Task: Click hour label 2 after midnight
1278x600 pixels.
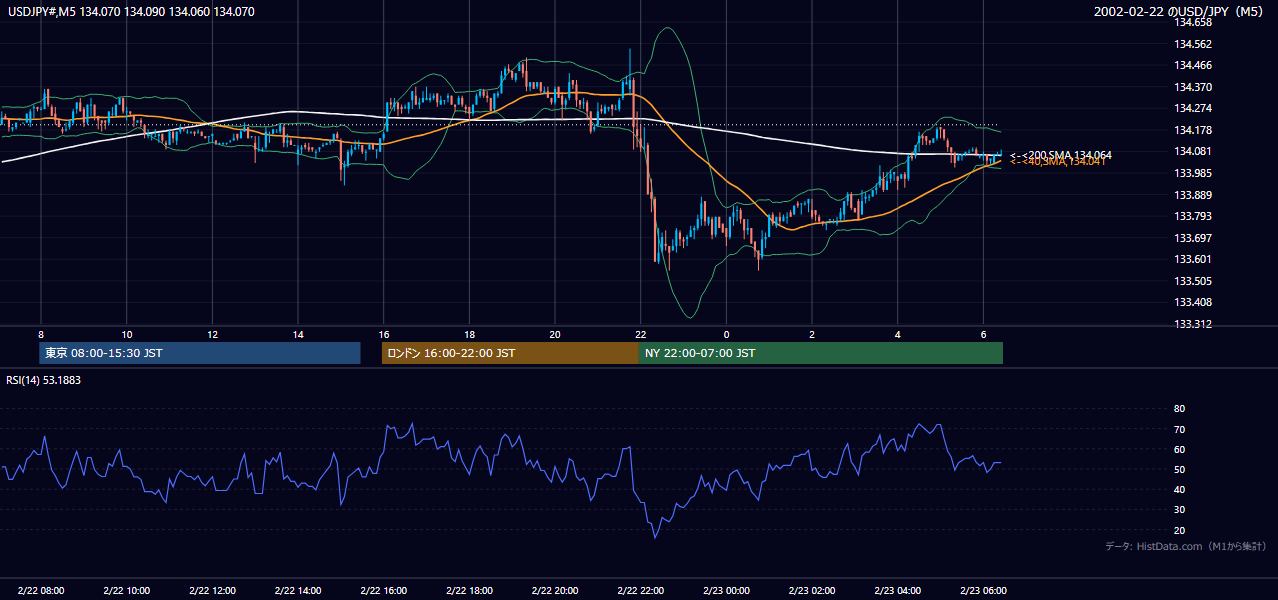Action: [812, 334]
